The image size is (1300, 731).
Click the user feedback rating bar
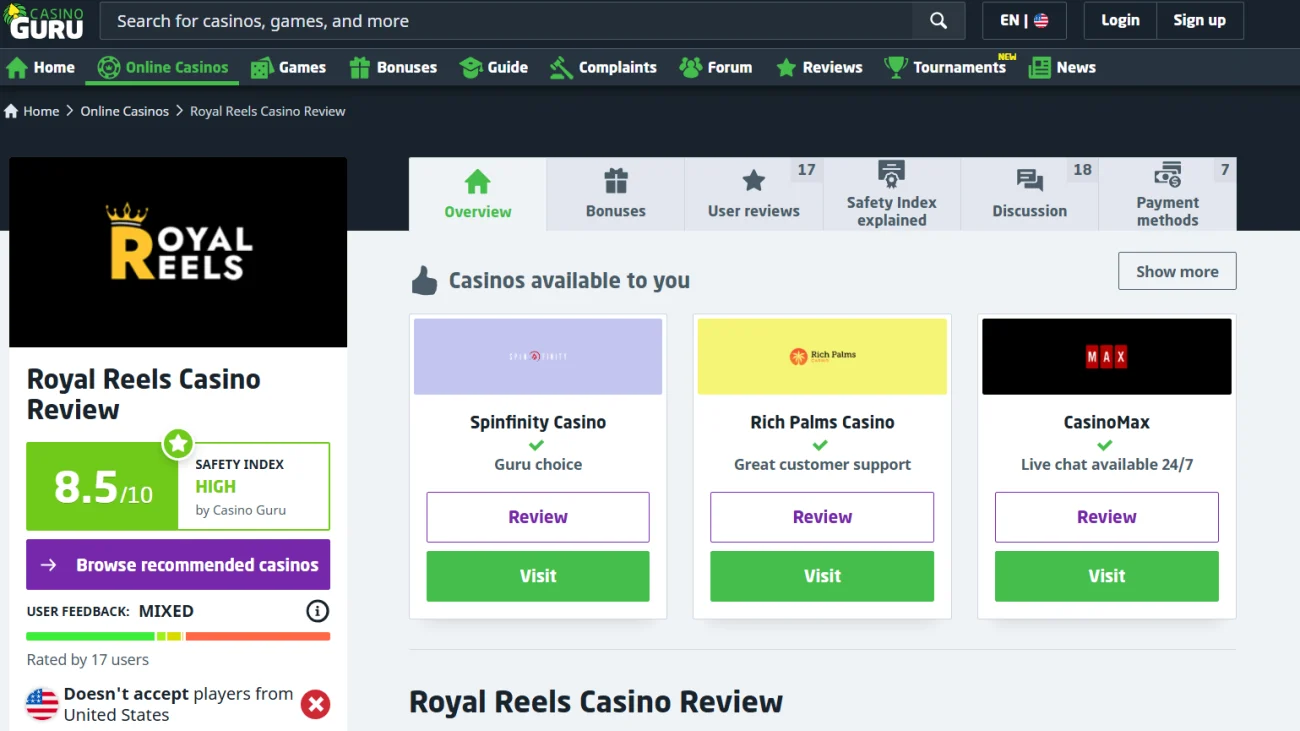pos(178,636)
